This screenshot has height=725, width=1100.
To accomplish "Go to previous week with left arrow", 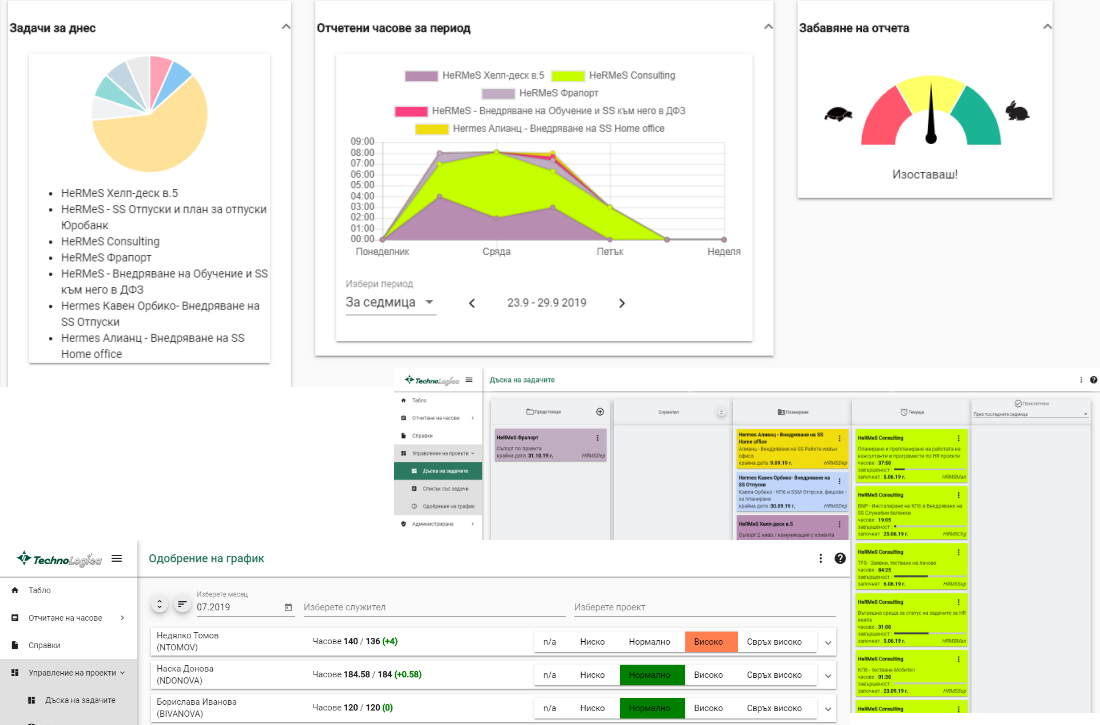I will pyautogui.click(x=472, y=303).
